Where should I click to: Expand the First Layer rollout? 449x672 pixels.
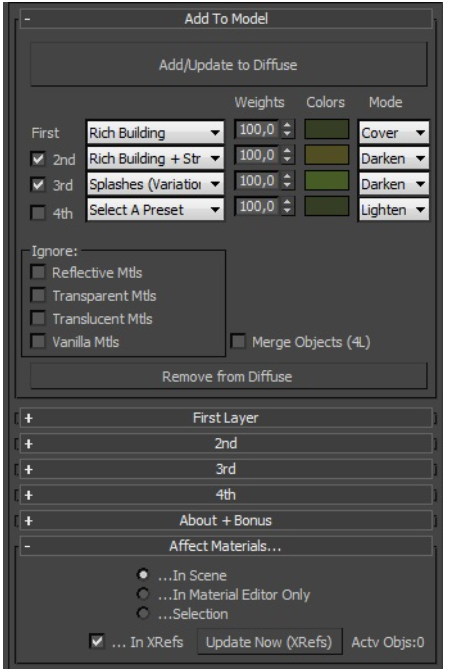pyautogui.click(x=226, y=418)
